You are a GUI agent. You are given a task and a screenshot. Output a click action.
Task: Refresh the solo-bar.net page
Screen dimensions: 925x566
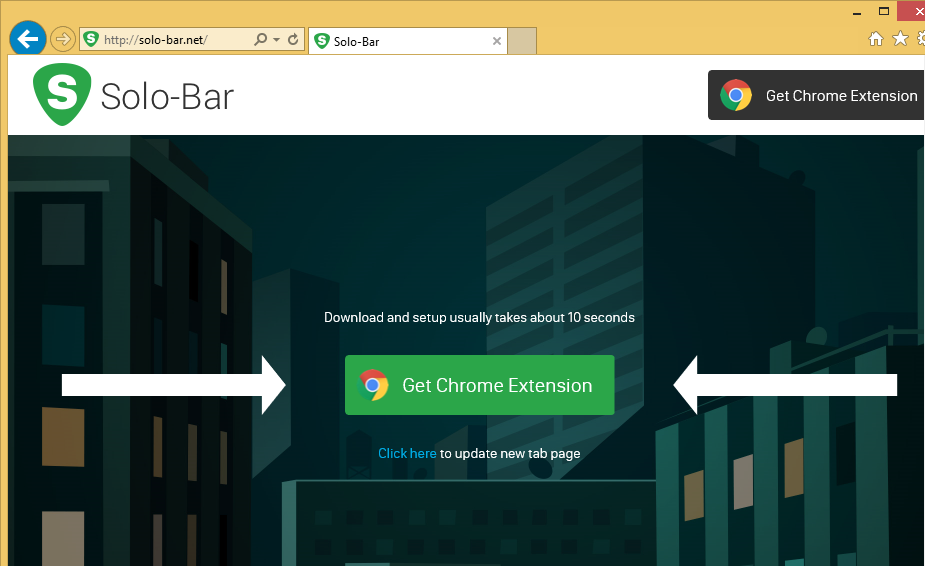coord(293,40)
